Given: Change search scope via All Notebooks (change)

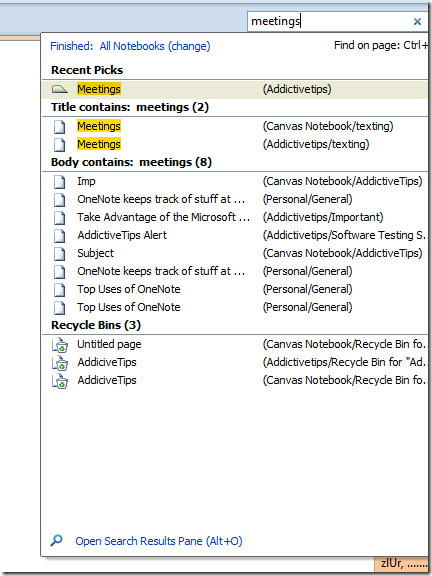Looking at the screenshot, I should point(155,46).
